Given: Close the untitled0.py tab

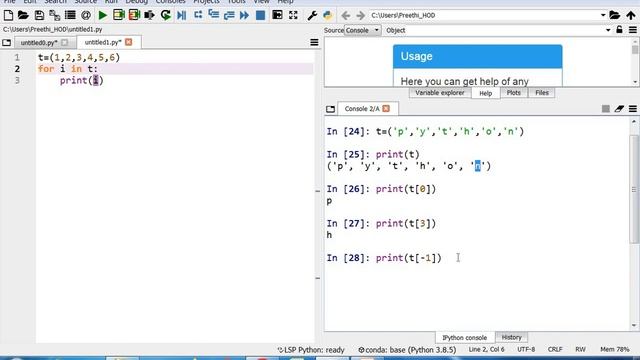Looking at the screenshot, I should click(x=64, y=42).
